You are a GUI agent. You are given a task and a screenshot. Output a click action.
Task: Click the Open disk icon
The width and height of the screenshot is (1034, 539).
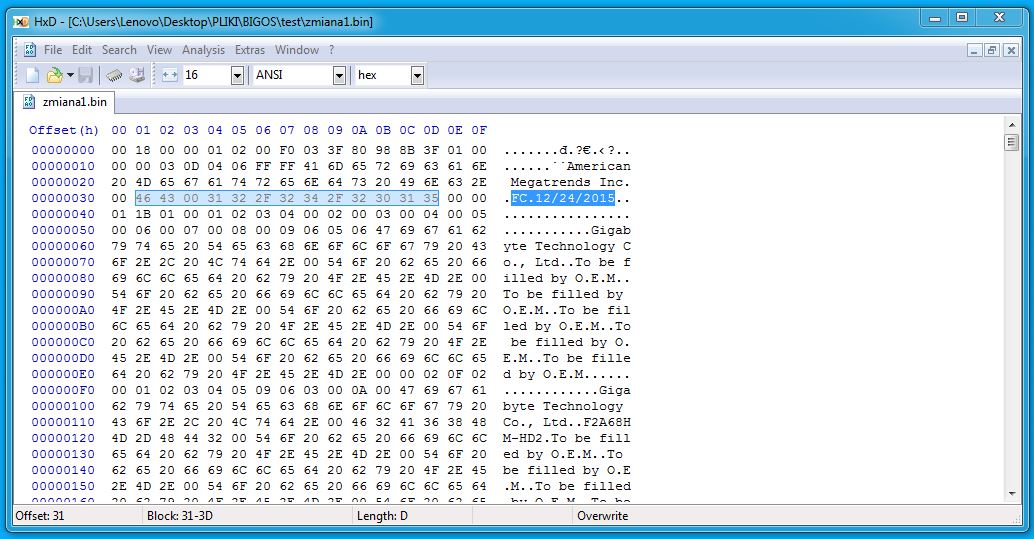pos(137,75)
